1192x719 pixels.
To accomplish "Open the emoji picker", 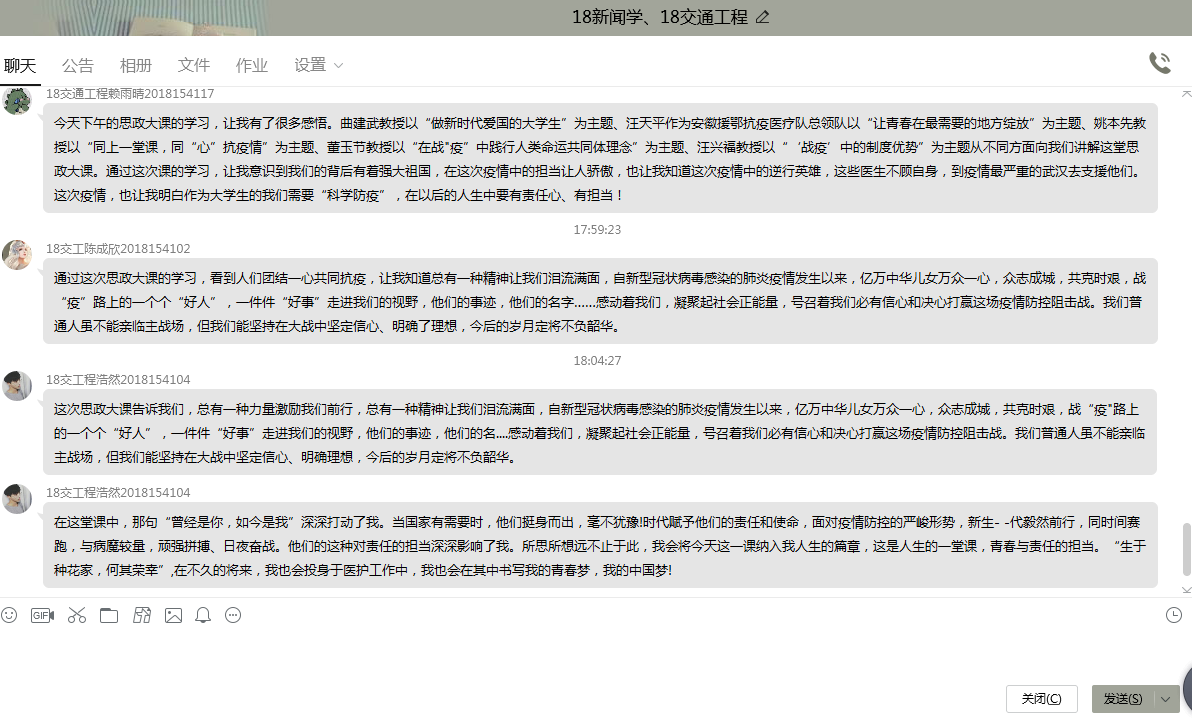I will click(x=10, y=615).
